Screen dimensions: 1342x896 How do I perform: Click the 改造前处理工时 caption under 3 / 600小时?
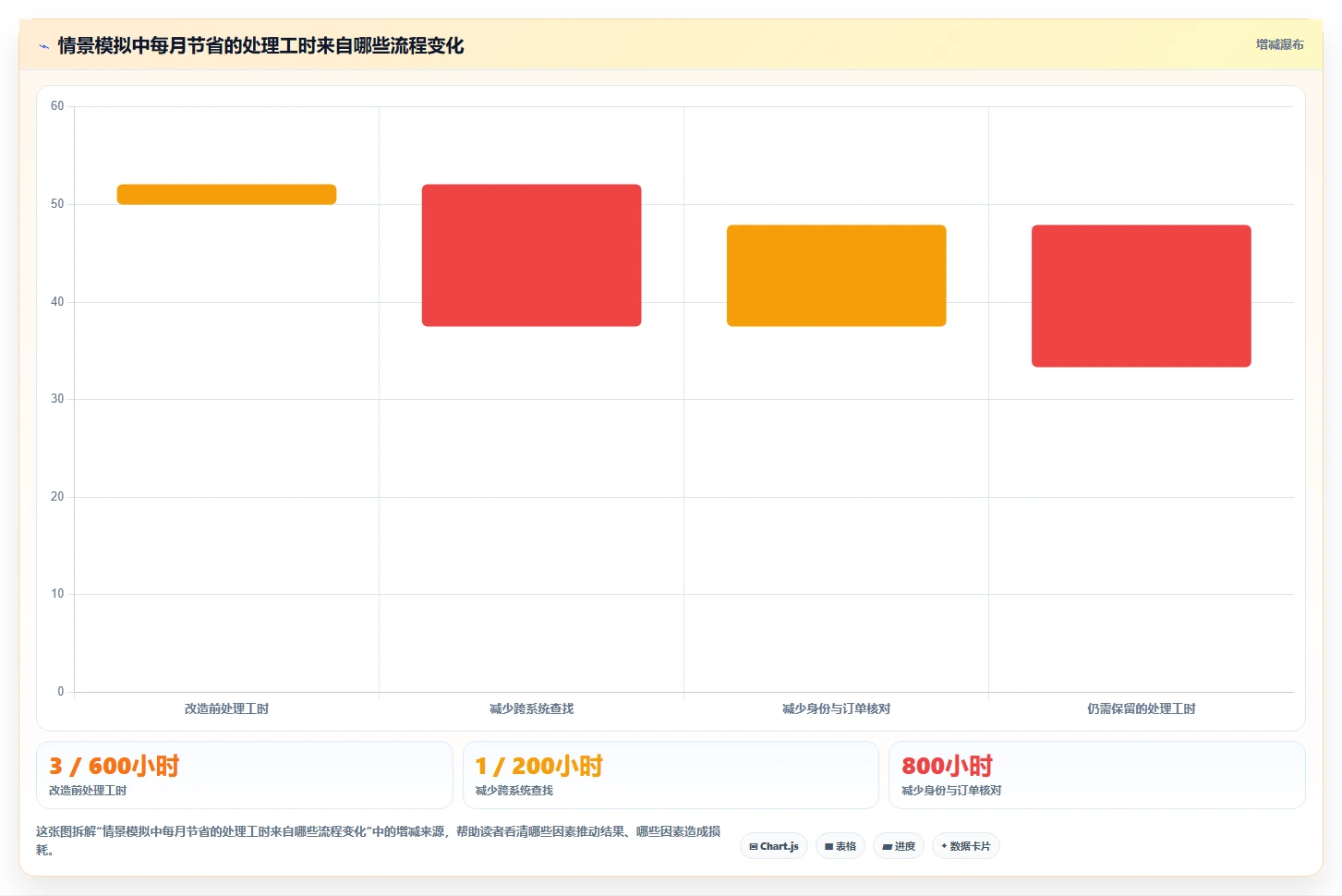point(88,791)
